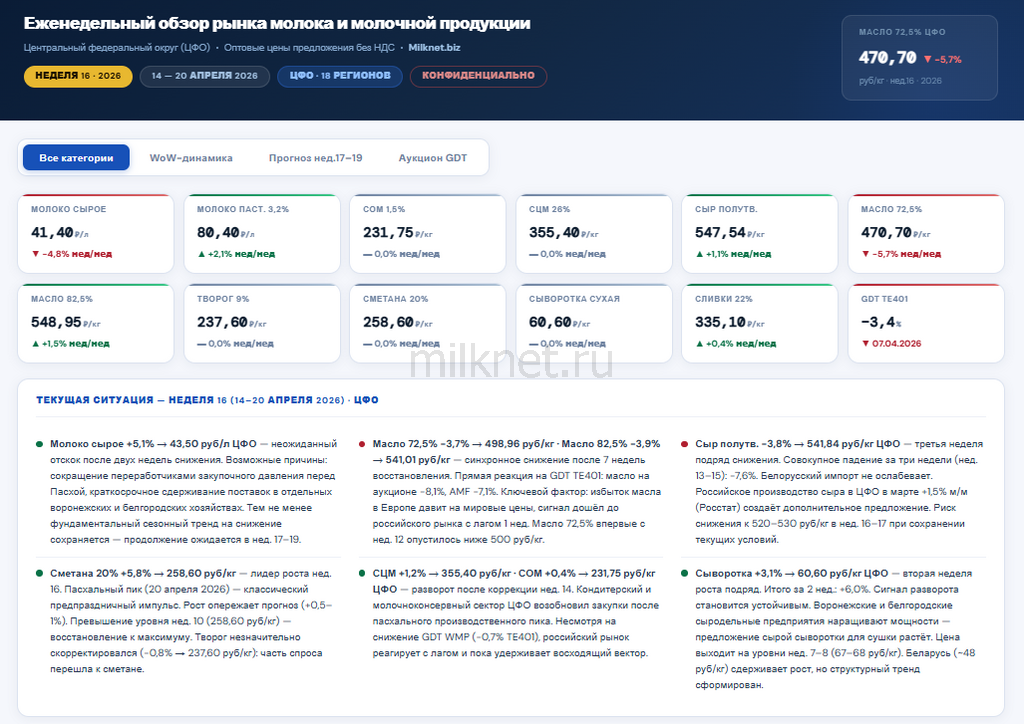
Task: Click the yellow НЕДЕЛЯ 16 · 2026 badge
Action: [x=78, y=76]
